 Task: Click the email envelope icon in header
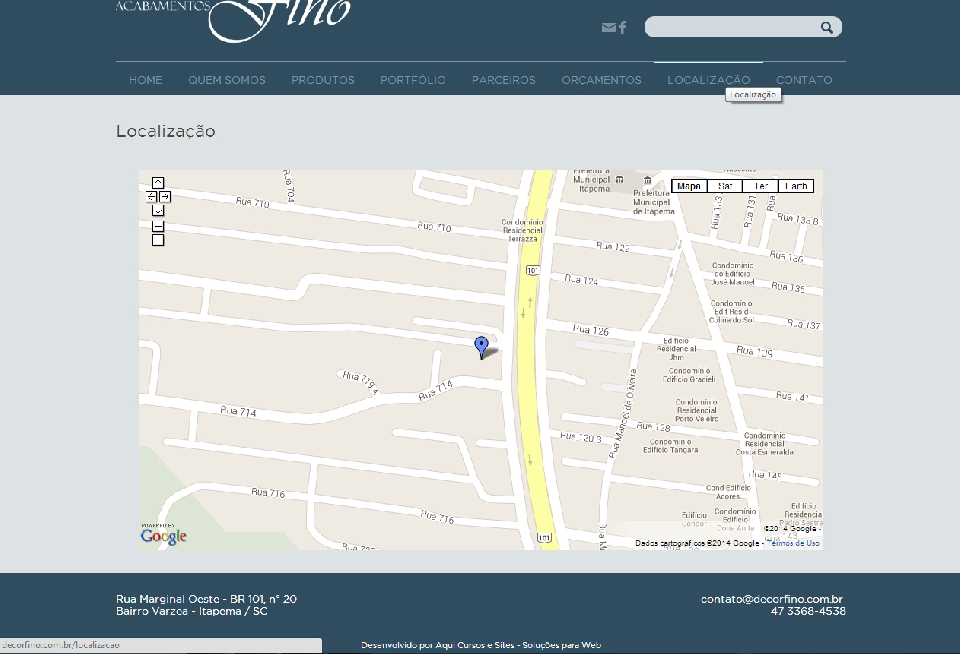[608, 28]
